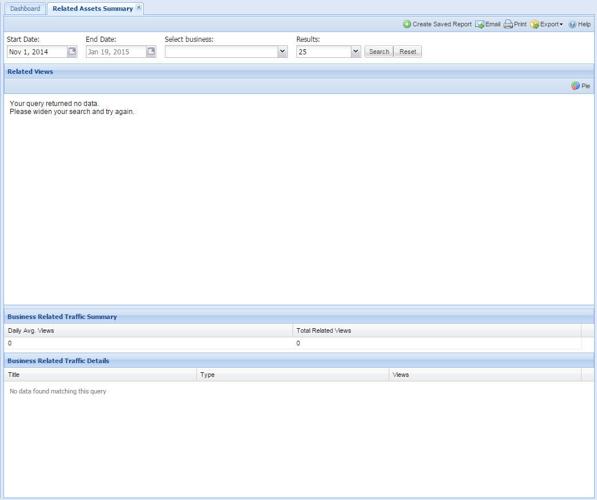Sort by Title column header

pyautogui.click(x=101, y=375)
